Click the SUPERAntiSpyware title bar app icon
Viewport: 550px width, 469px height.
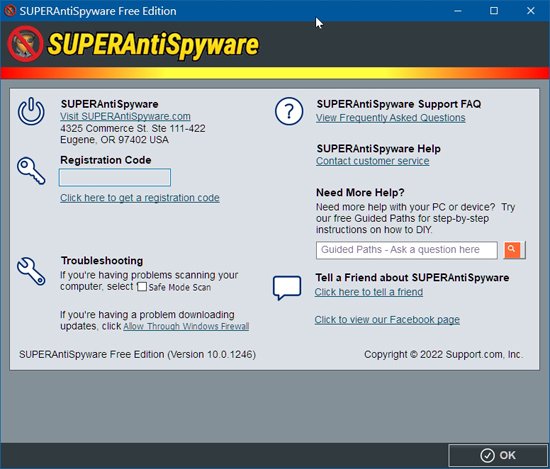(x=10, y=11)
